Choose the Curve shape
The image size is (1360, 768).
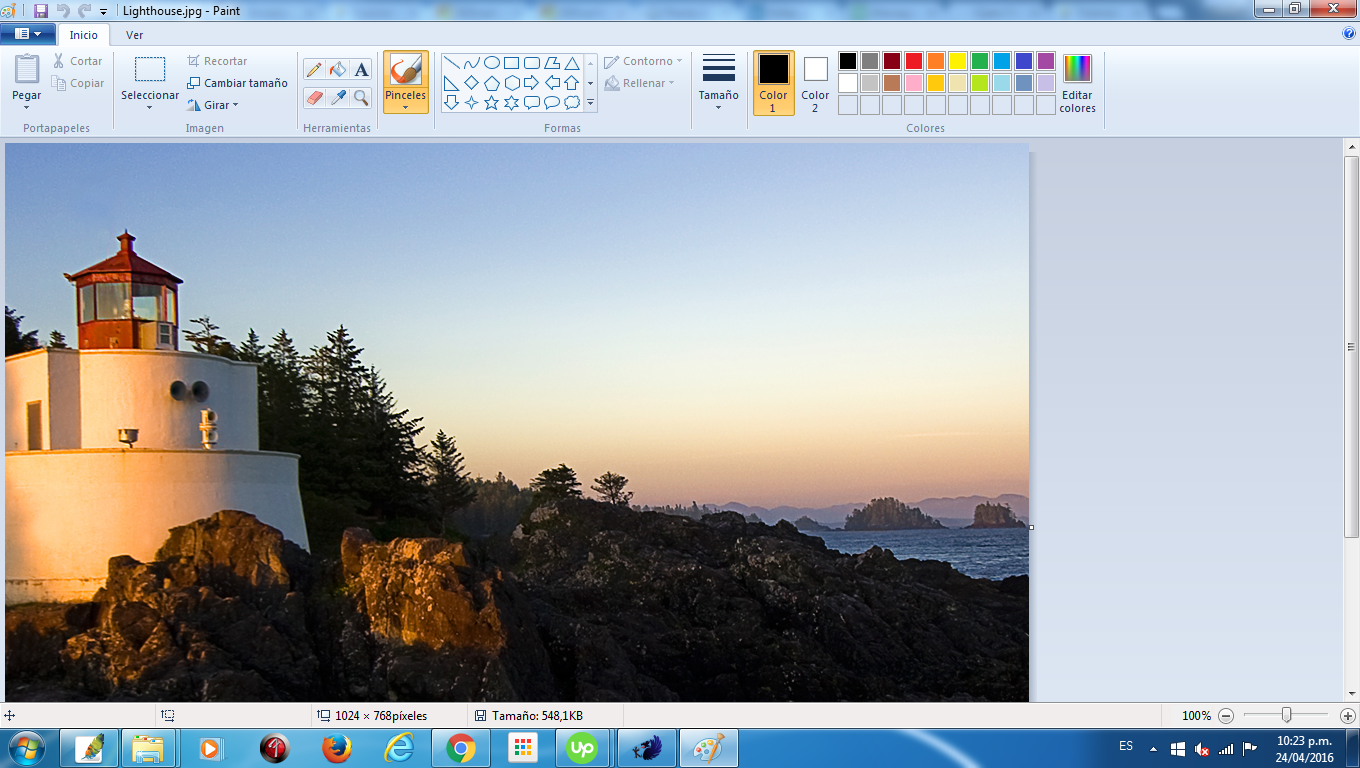472,63
